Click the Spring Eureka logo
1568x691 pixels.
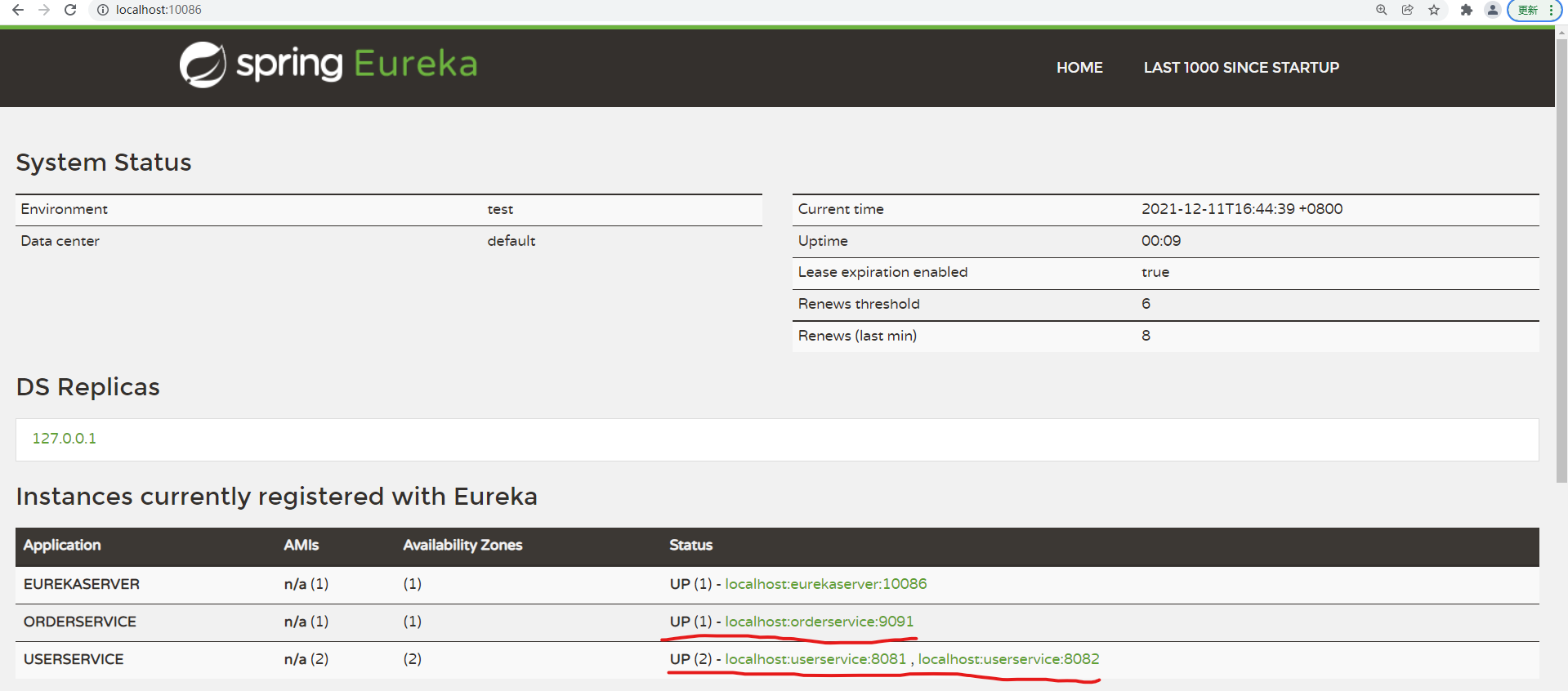coord(328,65)
